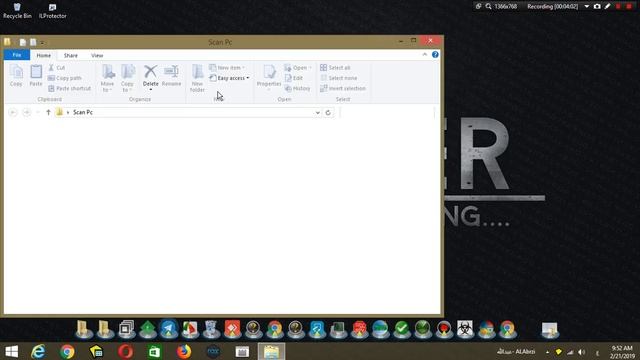The image size is (640, 360).
Task: Click Select none in ribbon
Action: 338,78
